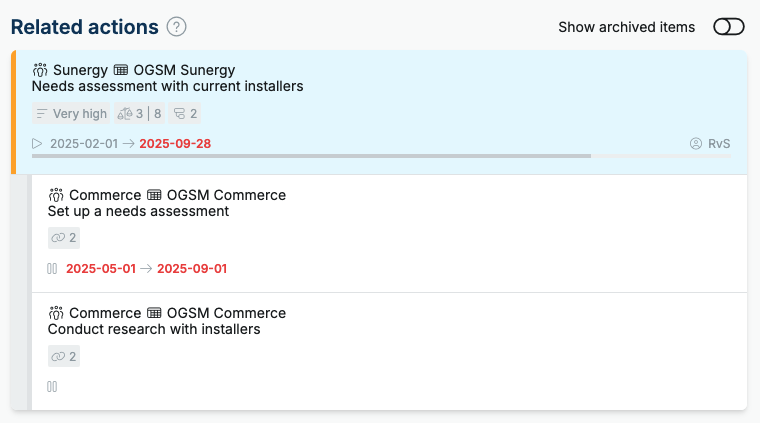Image resolution: width=760 pixels, height=423 pixels.
Task: Open the sub-actions count badge showing 2
Action: (x=185, y=113)
